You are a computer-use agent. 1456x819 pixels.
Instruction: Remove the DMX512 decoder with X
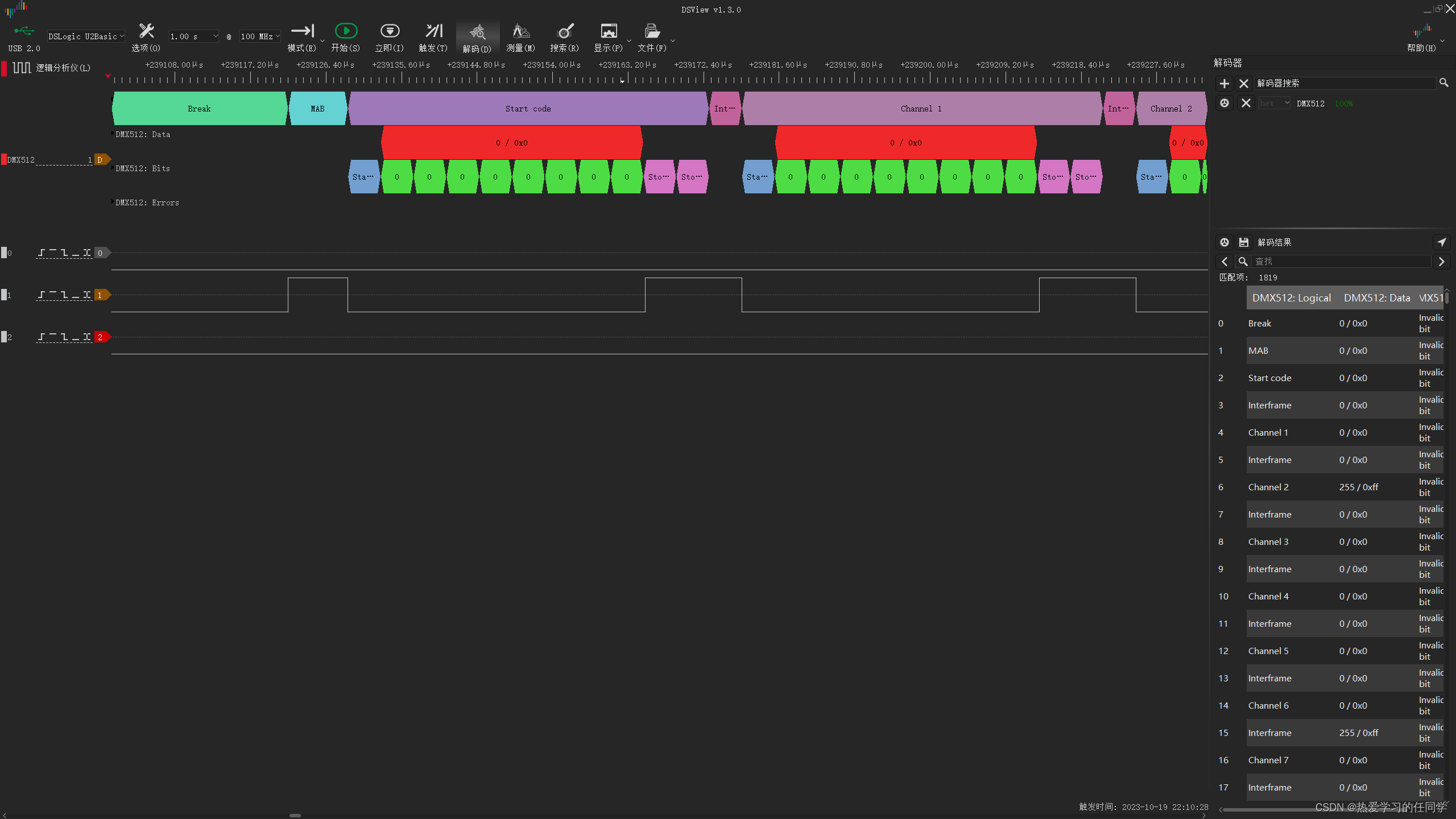1246,103
